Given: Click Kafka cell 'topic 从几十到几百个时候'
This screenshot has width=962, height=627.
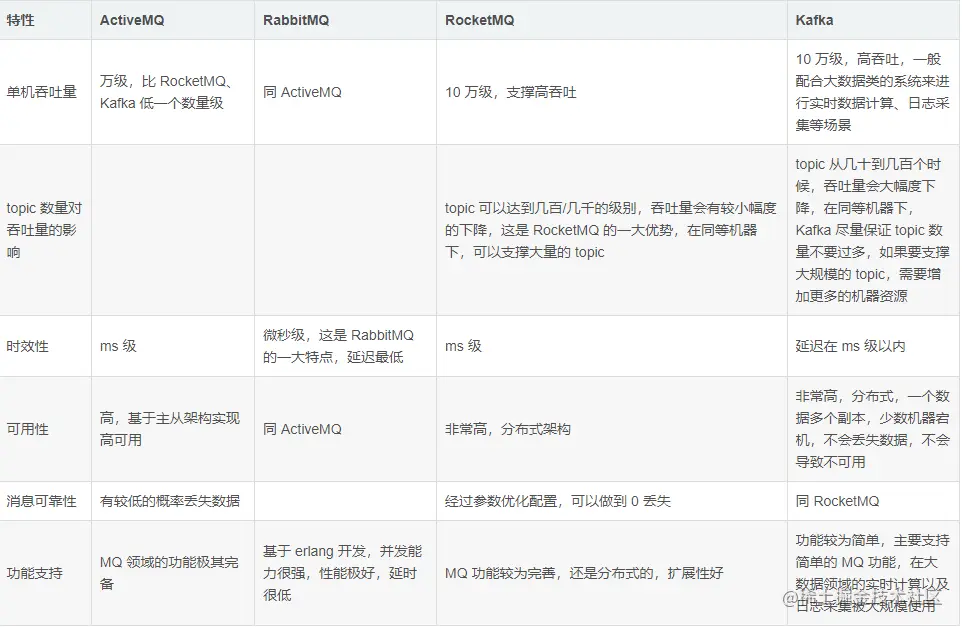Looking at the screenshot, I should click(x=872, y=230).
